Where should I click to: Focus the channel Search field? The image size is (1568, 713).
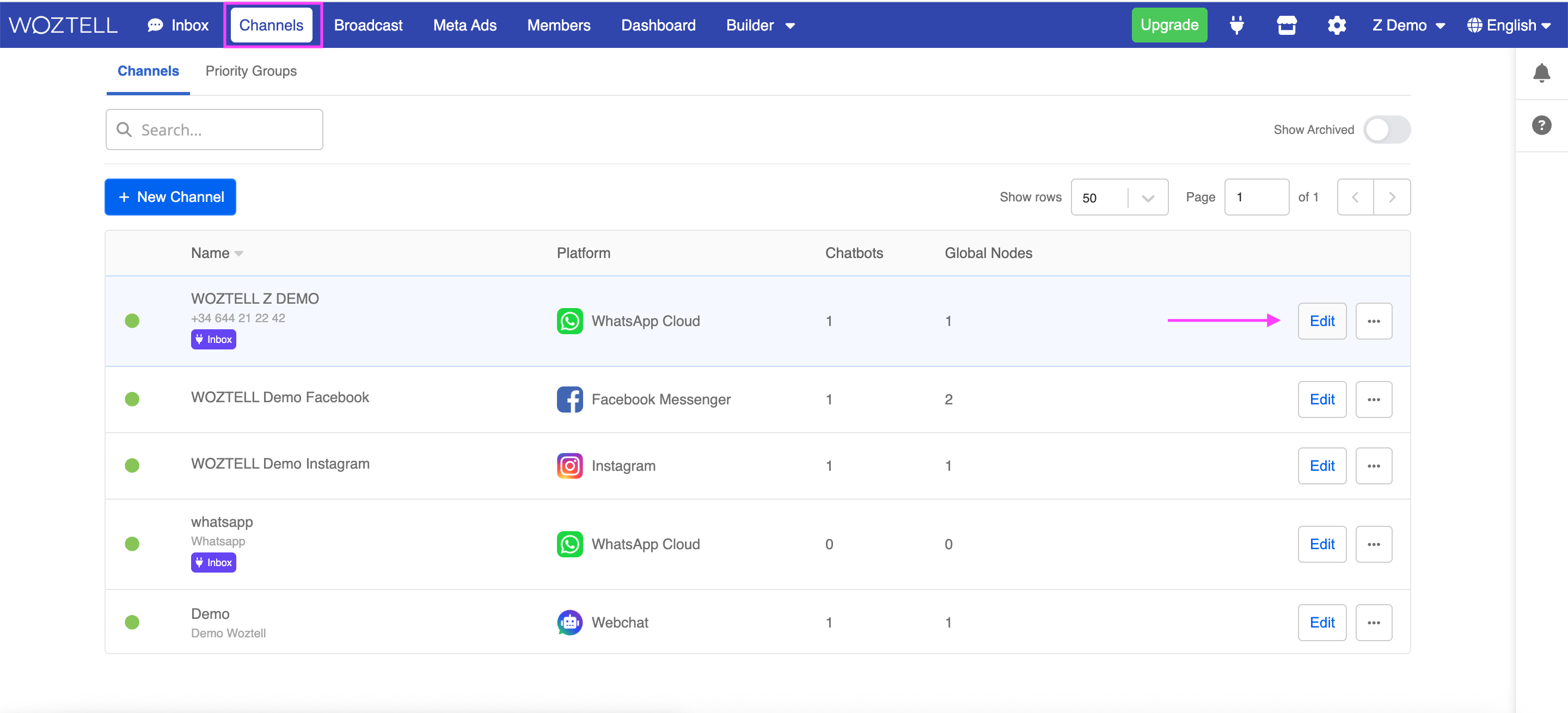(x=215, y=130)
